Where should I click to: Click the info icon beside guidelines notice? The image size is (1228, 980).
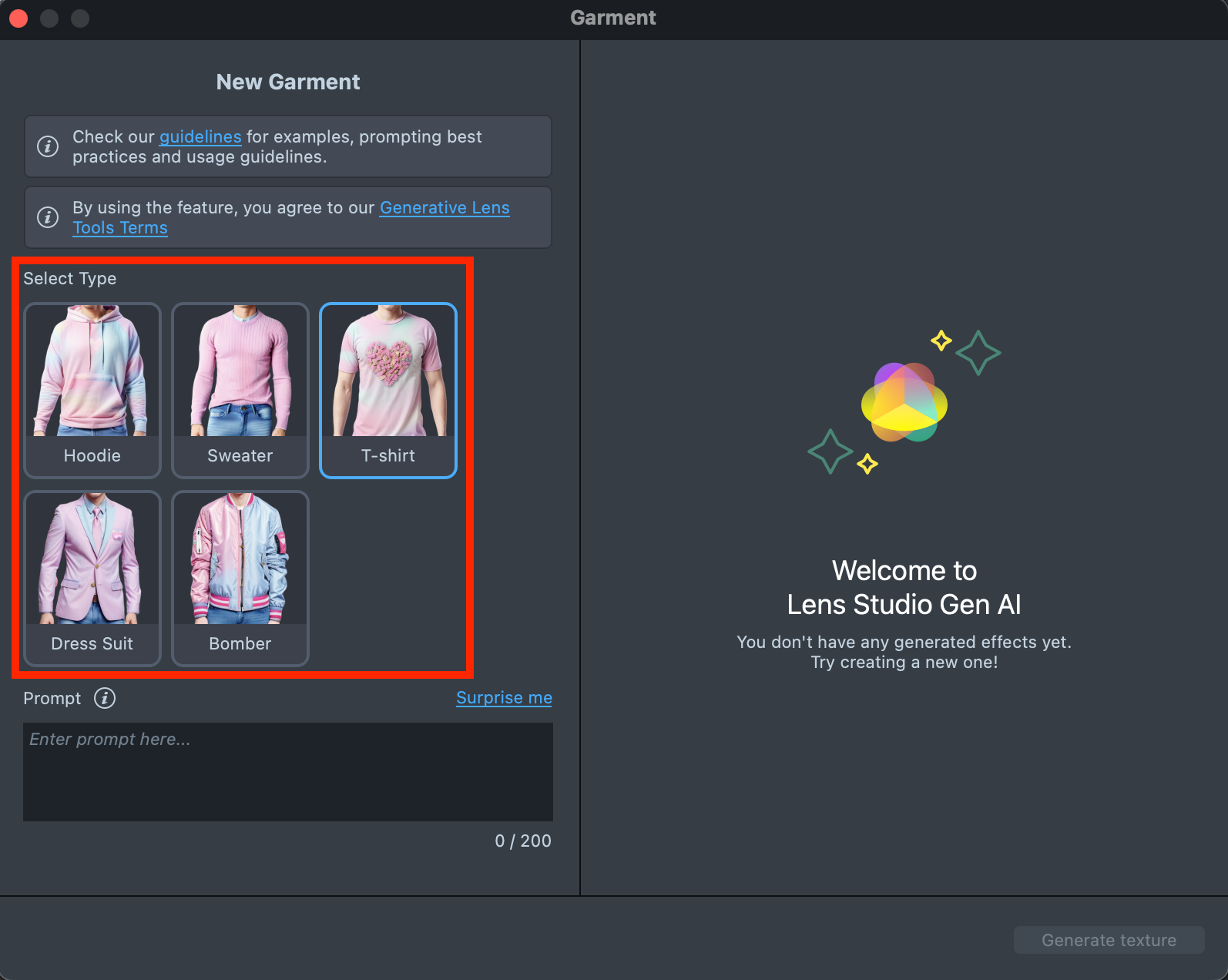coord(48,146)
